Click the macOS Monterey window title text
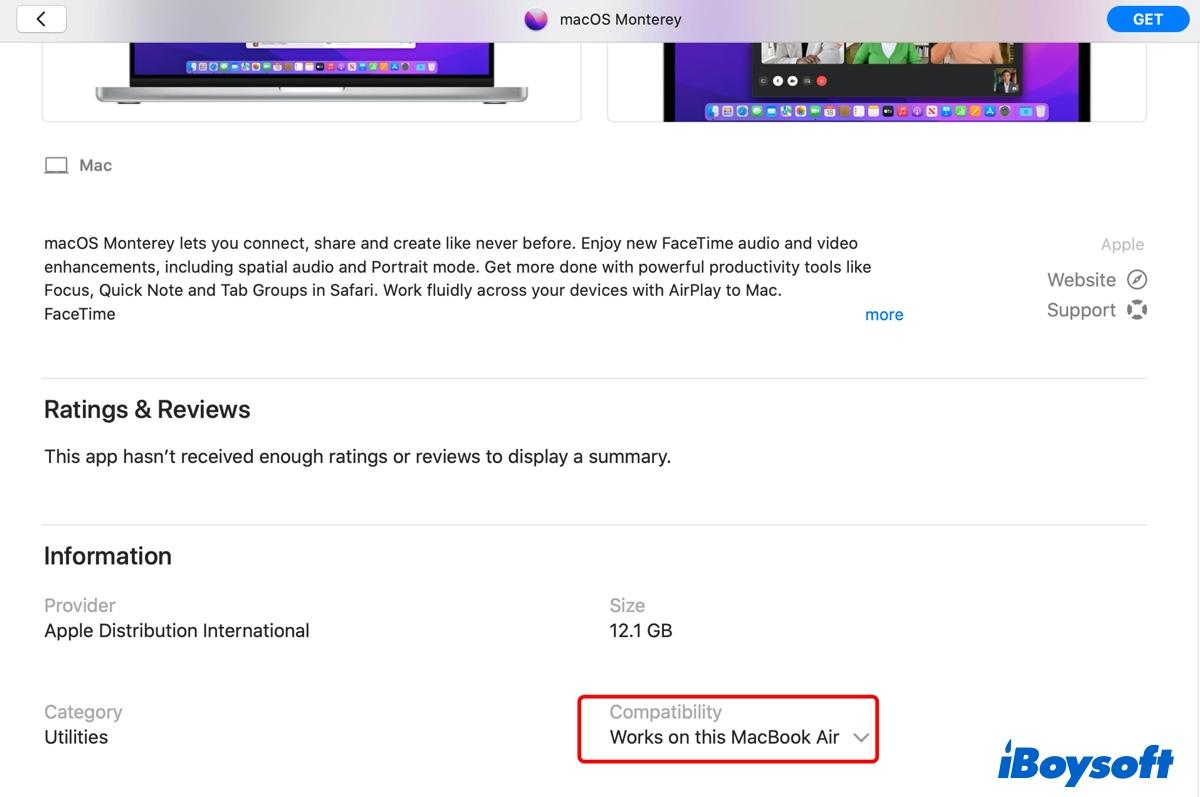The image size is (1200, 797). pos(620,20)
